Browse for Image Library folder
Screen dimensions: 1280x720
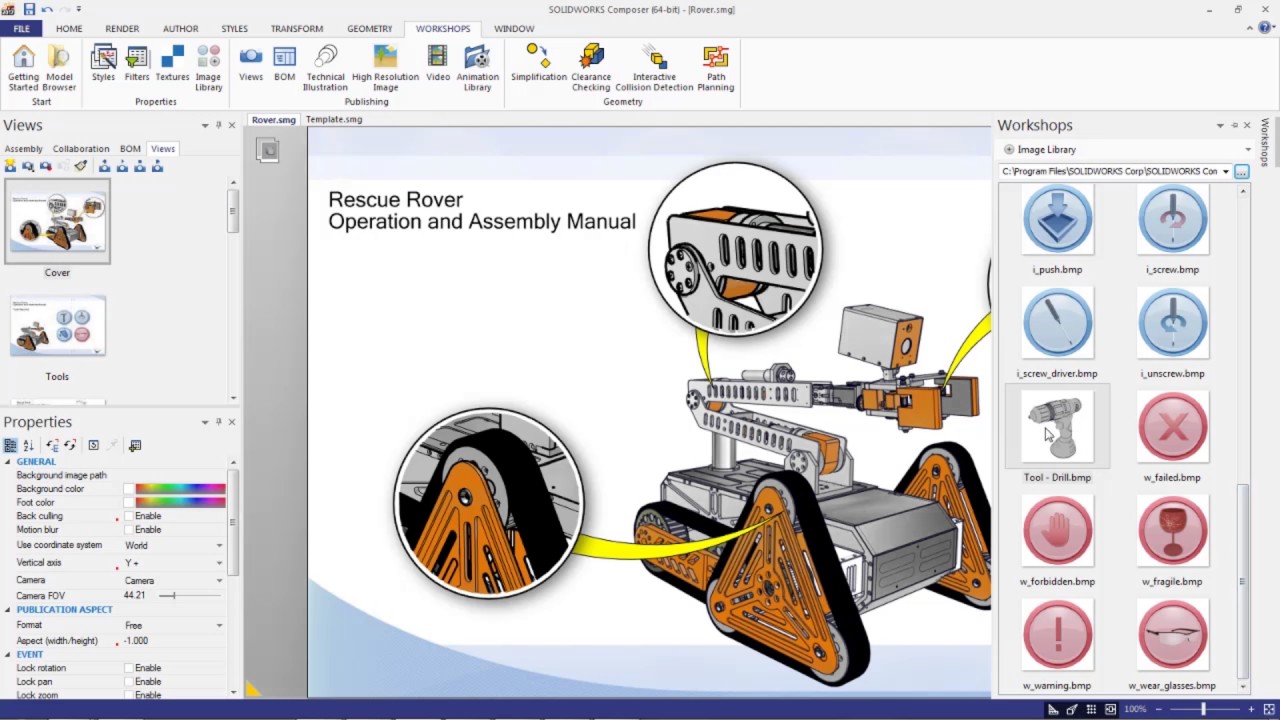coord(1241,172)
